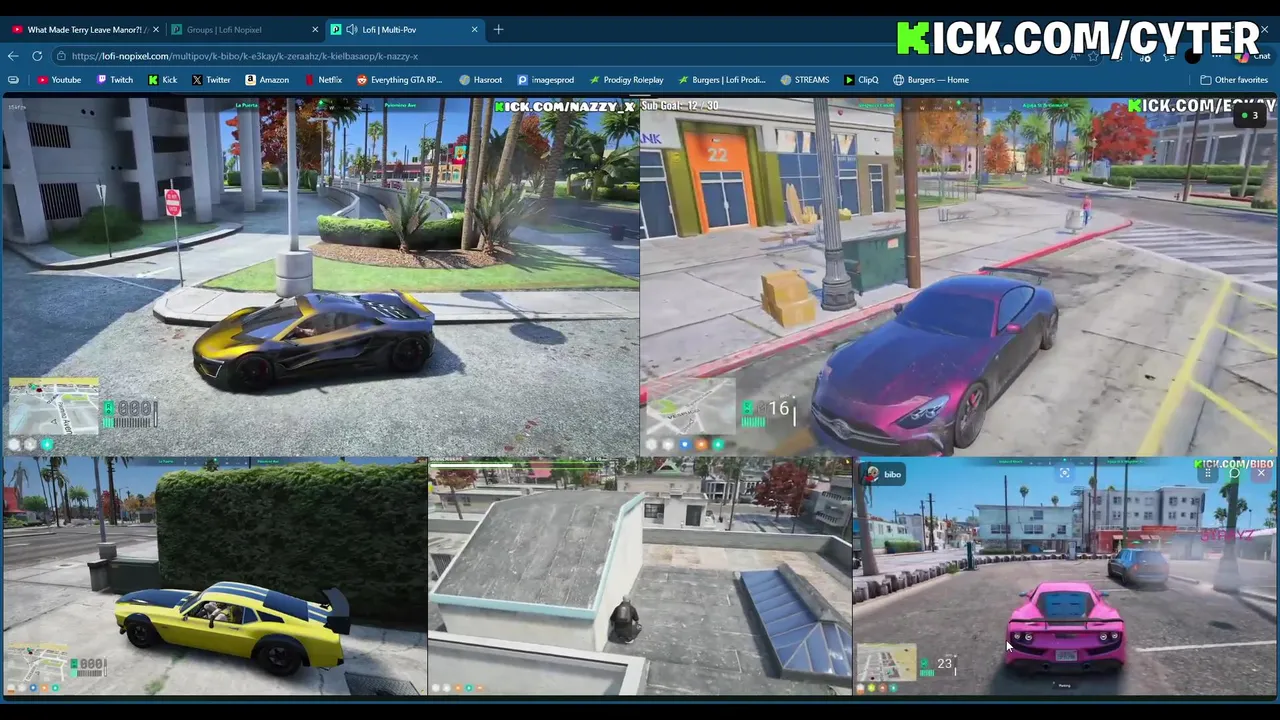Open new browser tab with plus button

498,29
